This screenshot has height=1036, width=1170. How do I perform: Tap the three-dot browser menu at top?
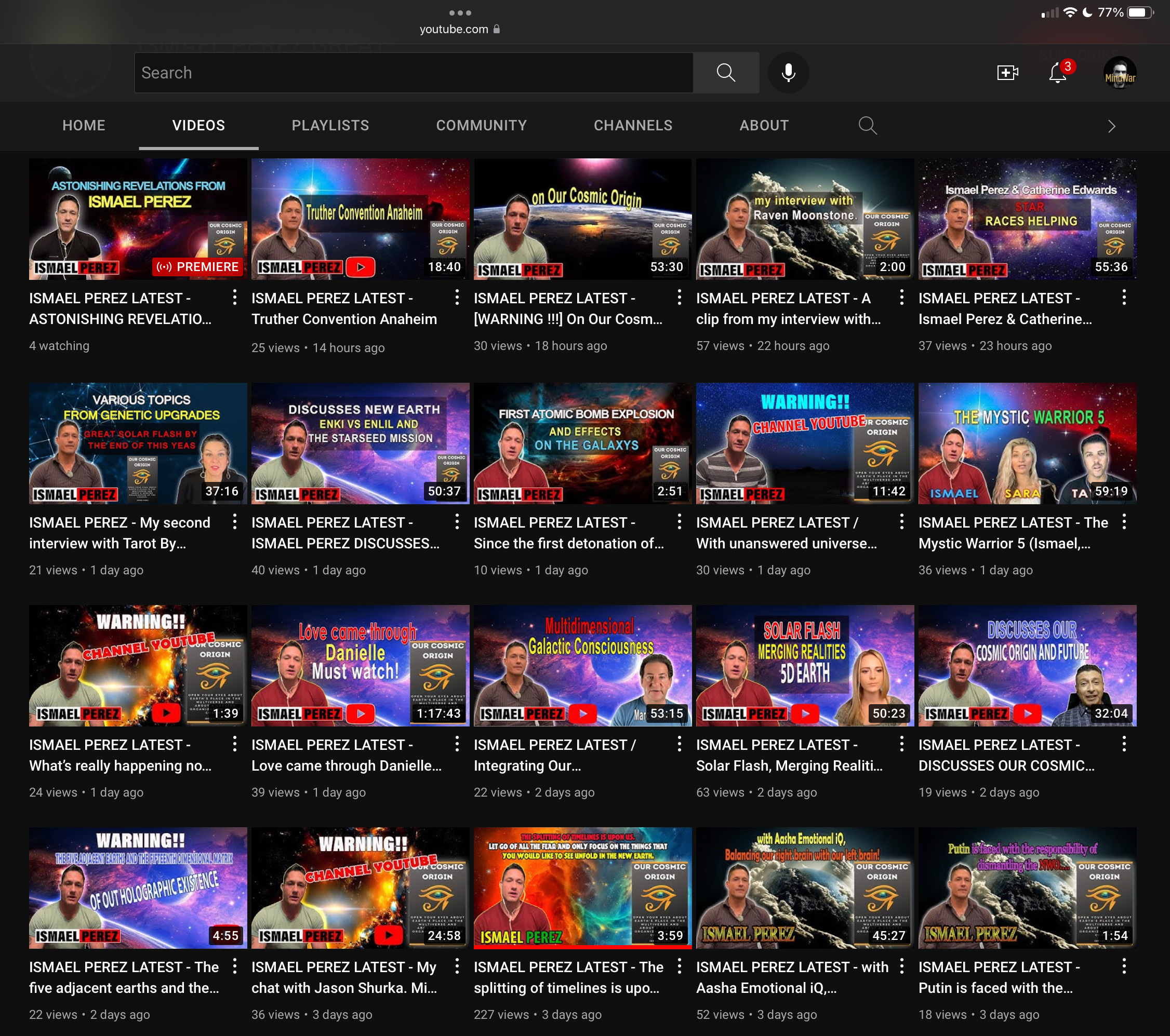[460, 12]
